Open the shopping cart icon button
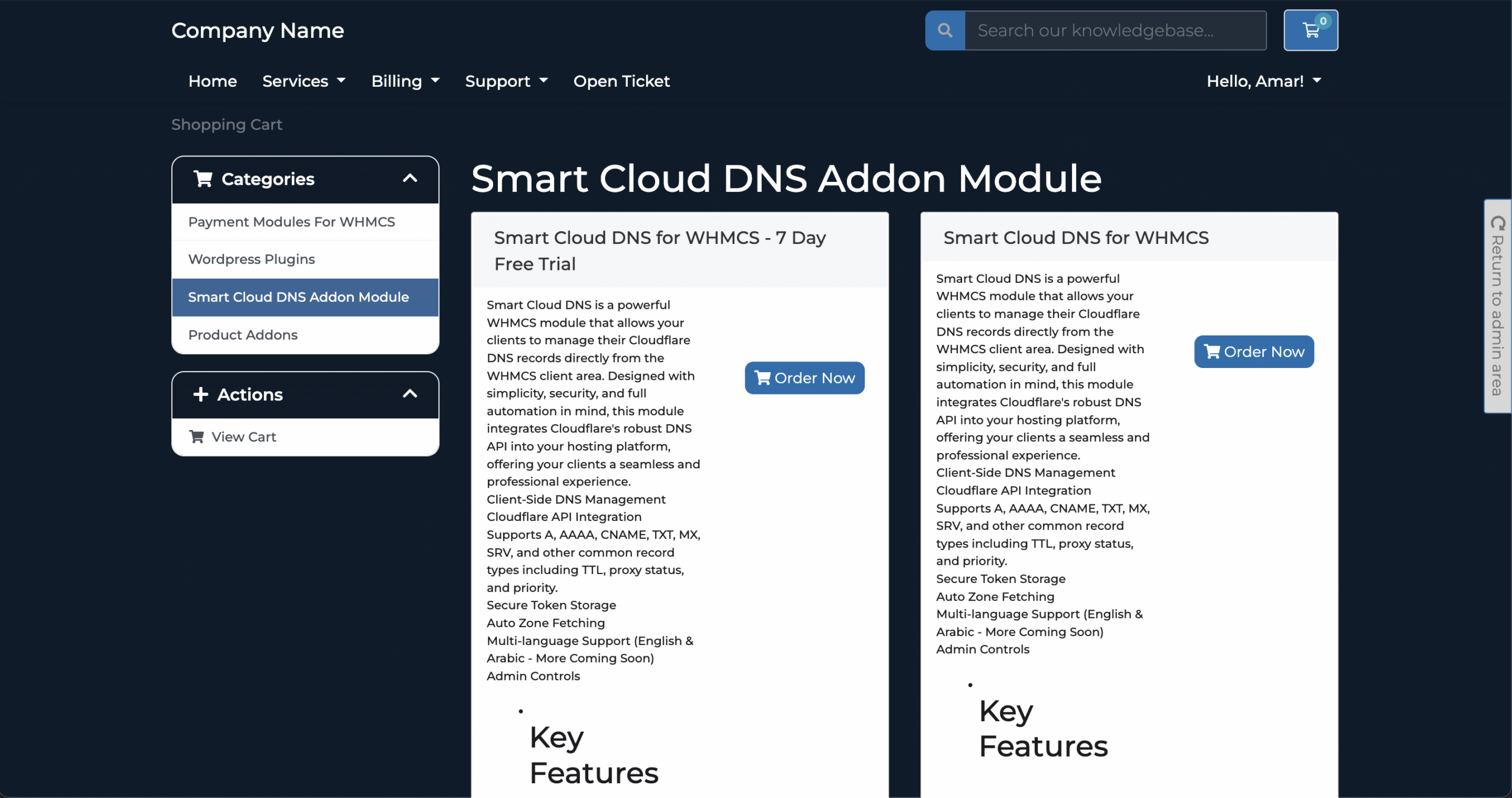The width and height of the screenshot is (1512, 798). tap(1311, 30)
